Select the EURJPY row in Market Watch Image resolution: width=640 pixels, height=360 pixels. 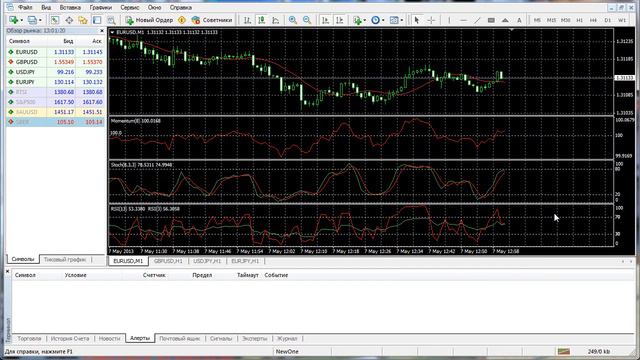click(x=55, y=82)
